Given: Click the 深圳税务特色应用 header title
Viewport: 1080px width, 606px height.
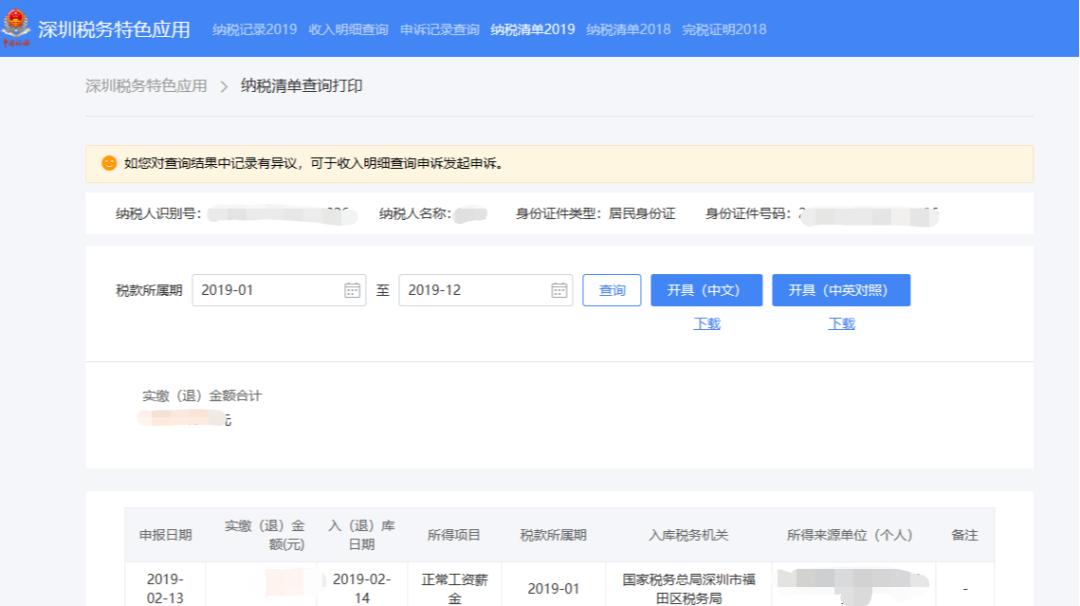Looking at the screenshot, I should point(114,30).
